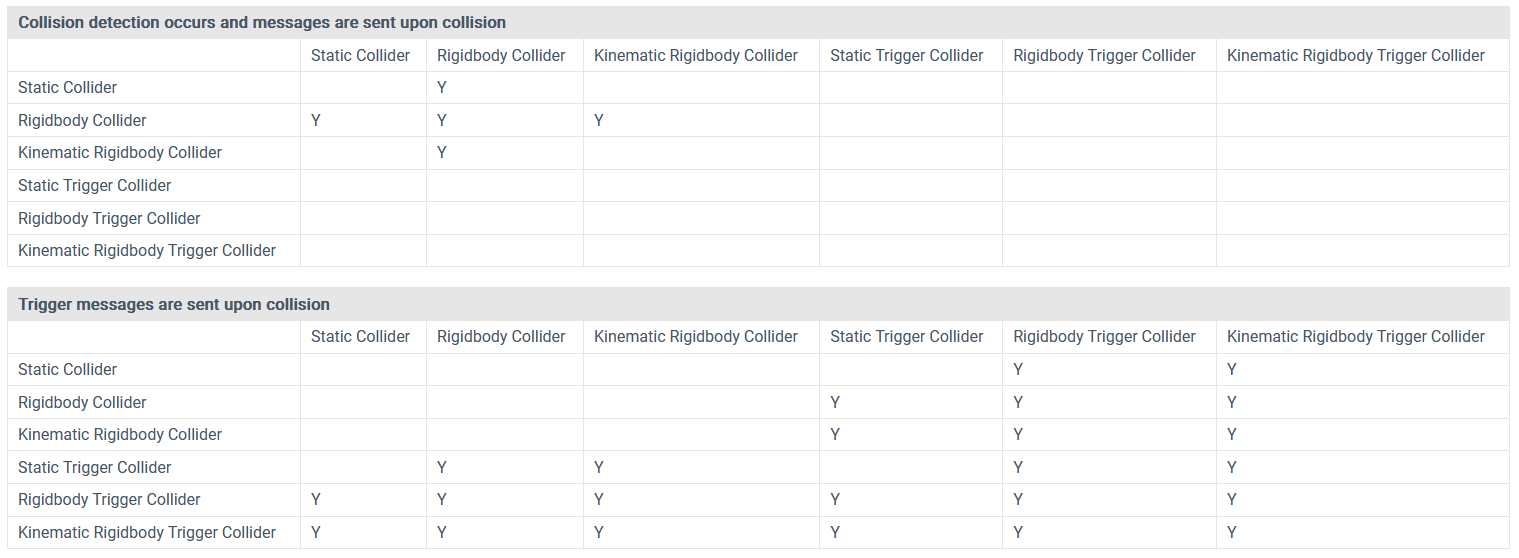This screenshot has width=1519, height=558.
Task: Click Y in trigger table's Static Collider row, Rigidbody Trigger column
Action: tap(1018, 370)
